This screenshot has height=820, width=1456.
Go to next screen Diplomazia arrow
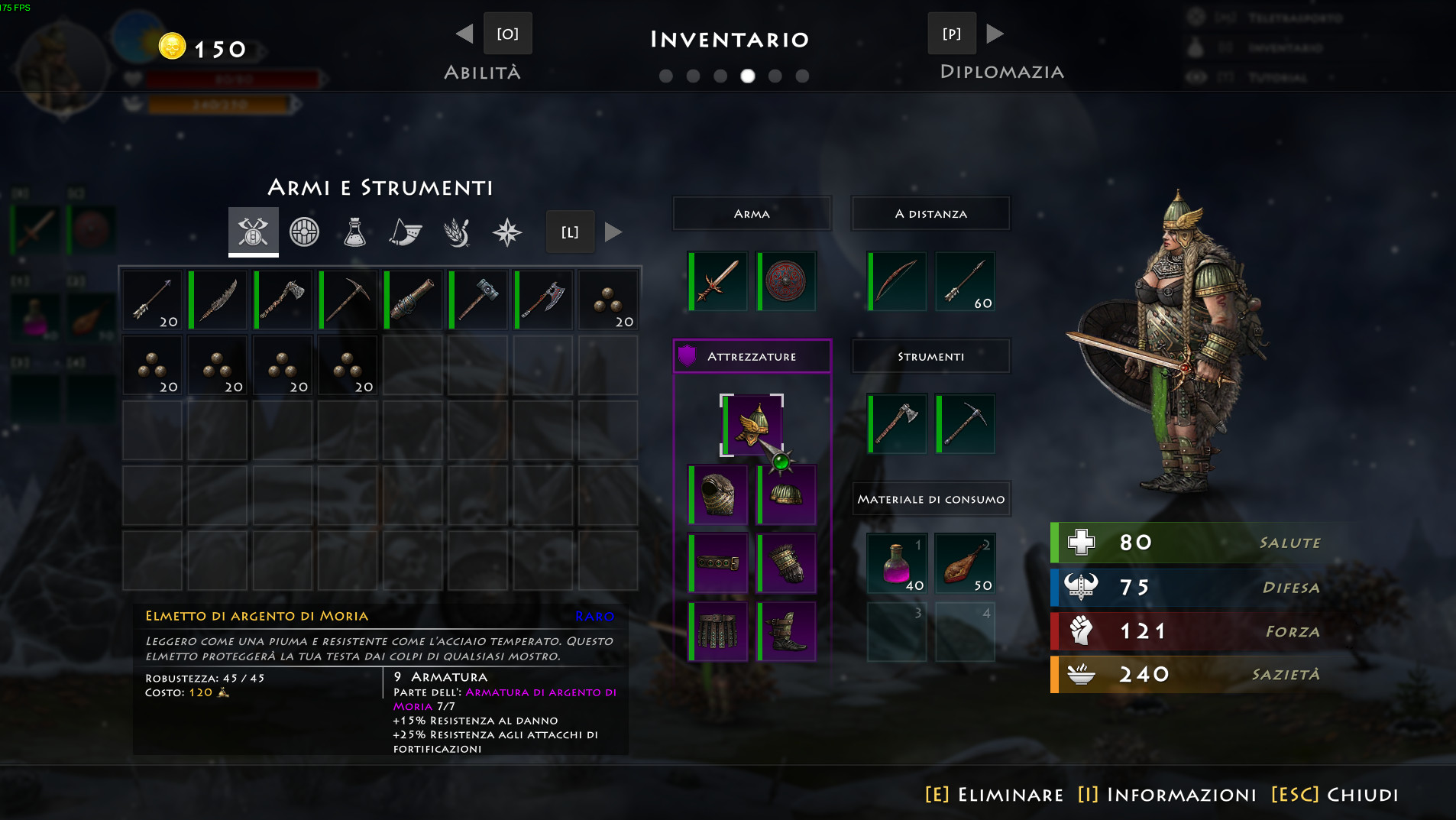coord(995,34)
